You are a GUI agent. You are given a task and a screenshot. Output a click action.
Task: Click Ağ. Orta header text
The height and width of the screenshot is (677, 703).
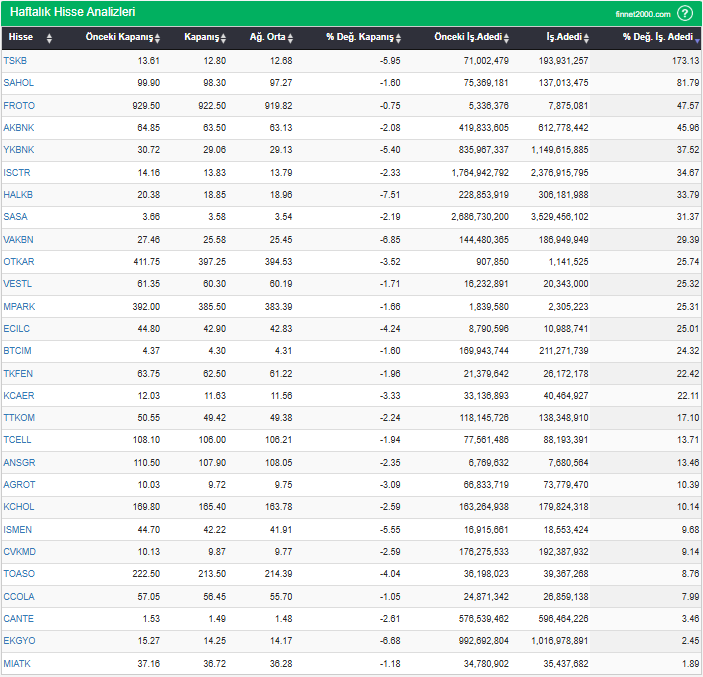coord(267,37)
